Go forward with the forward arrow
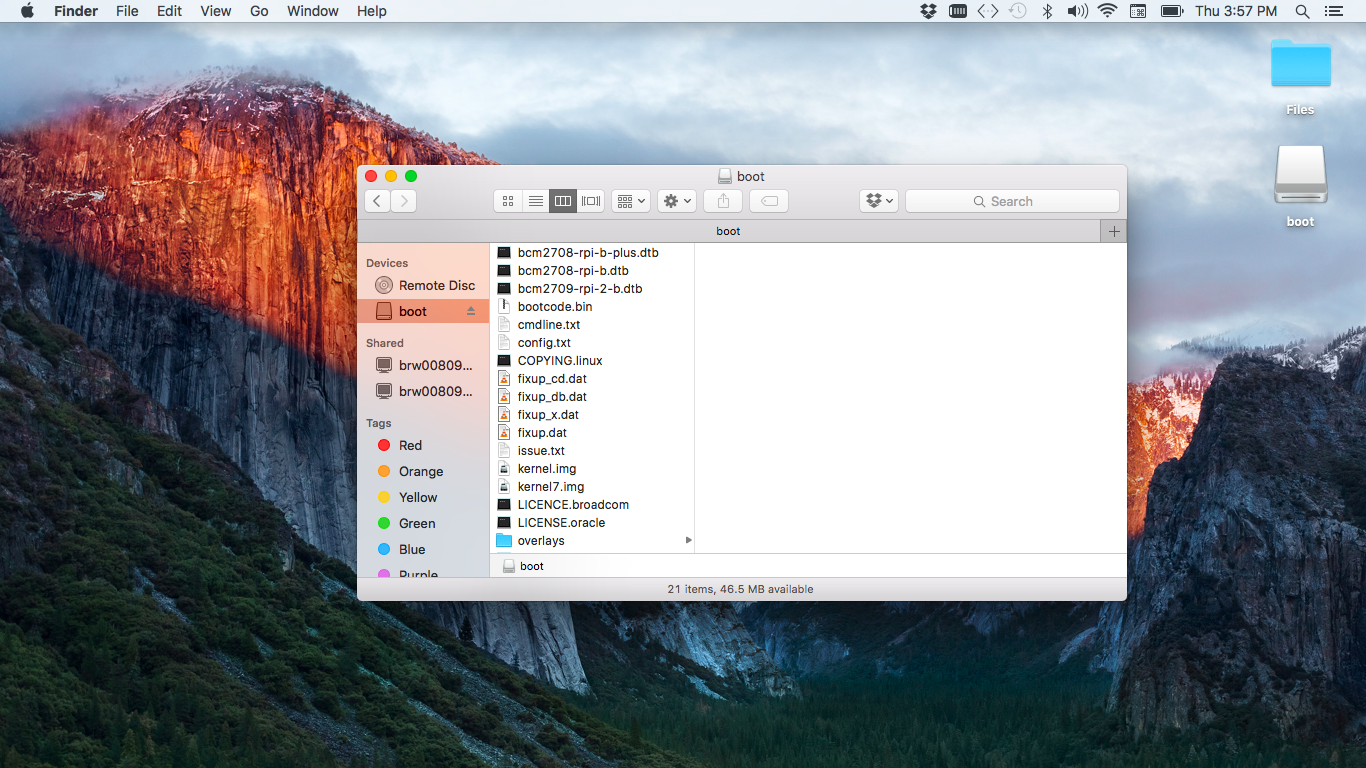Screen dimensions: 1366x768 point(404,201)
